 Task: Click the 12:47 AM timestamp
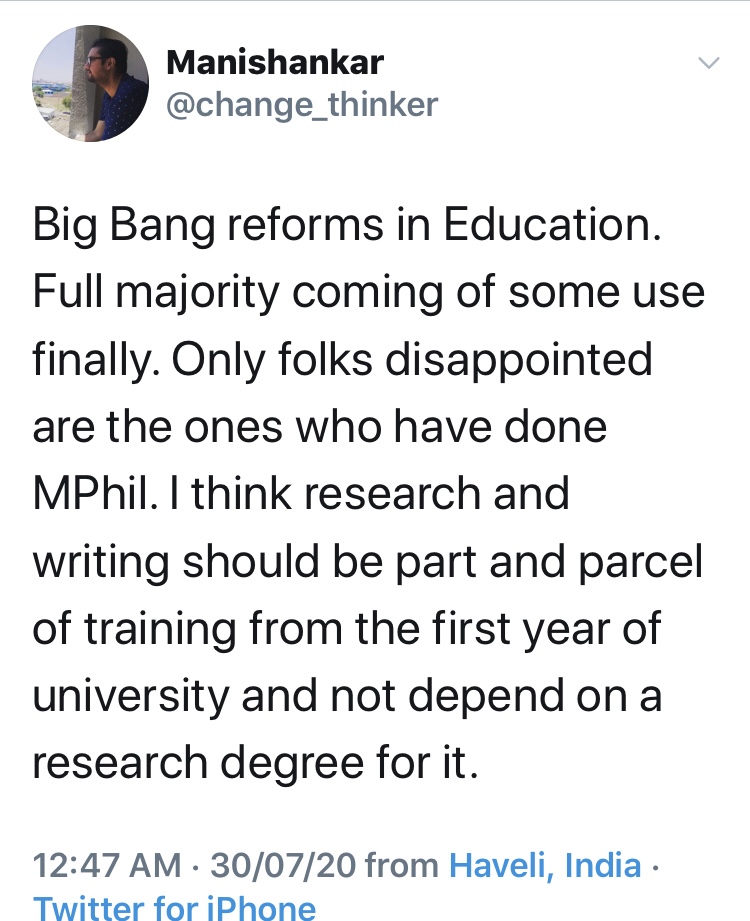pos(107,865)
